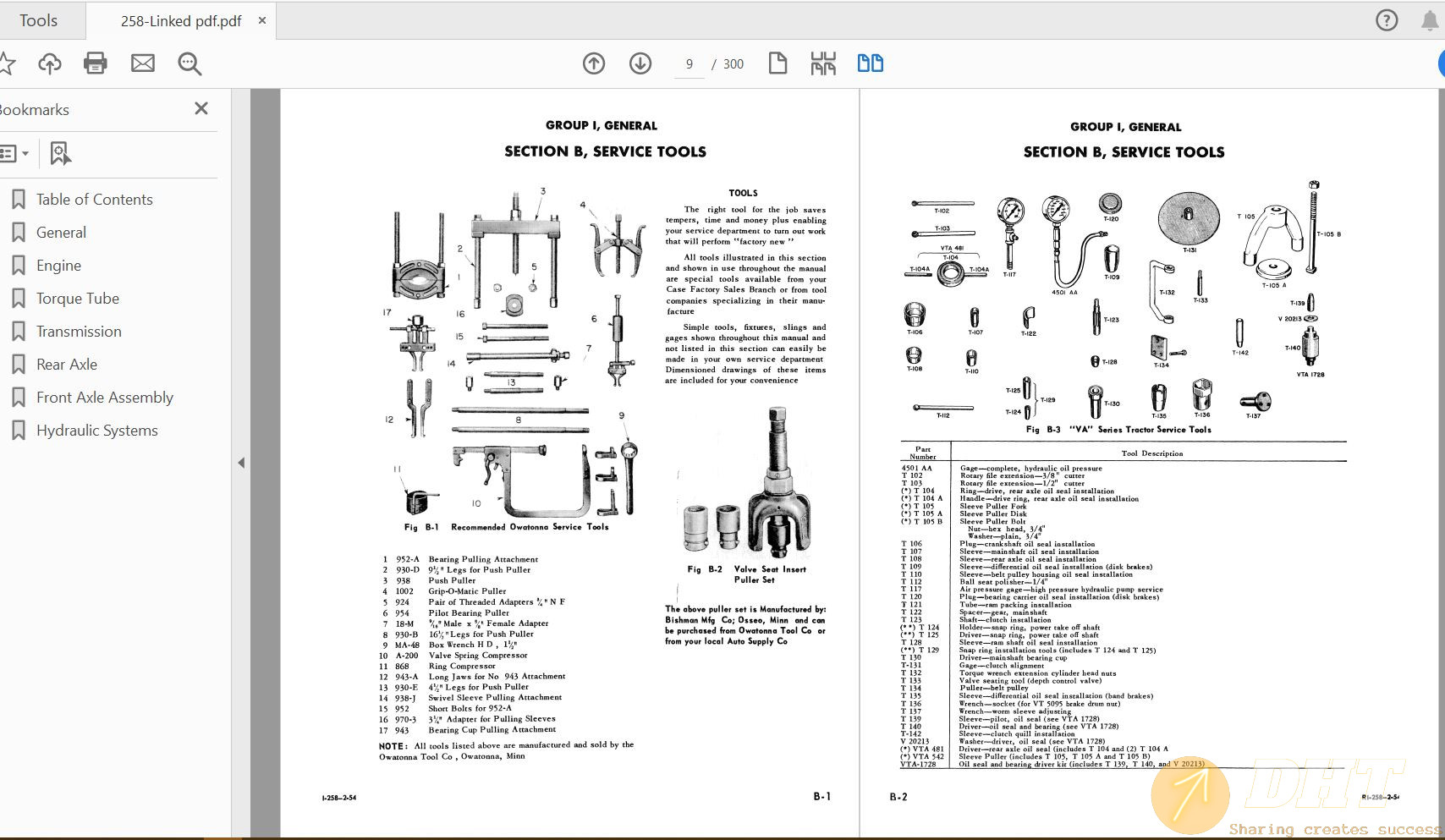Jump to the Engine bookmark
1445x840 pixels.
click(58, 266)
